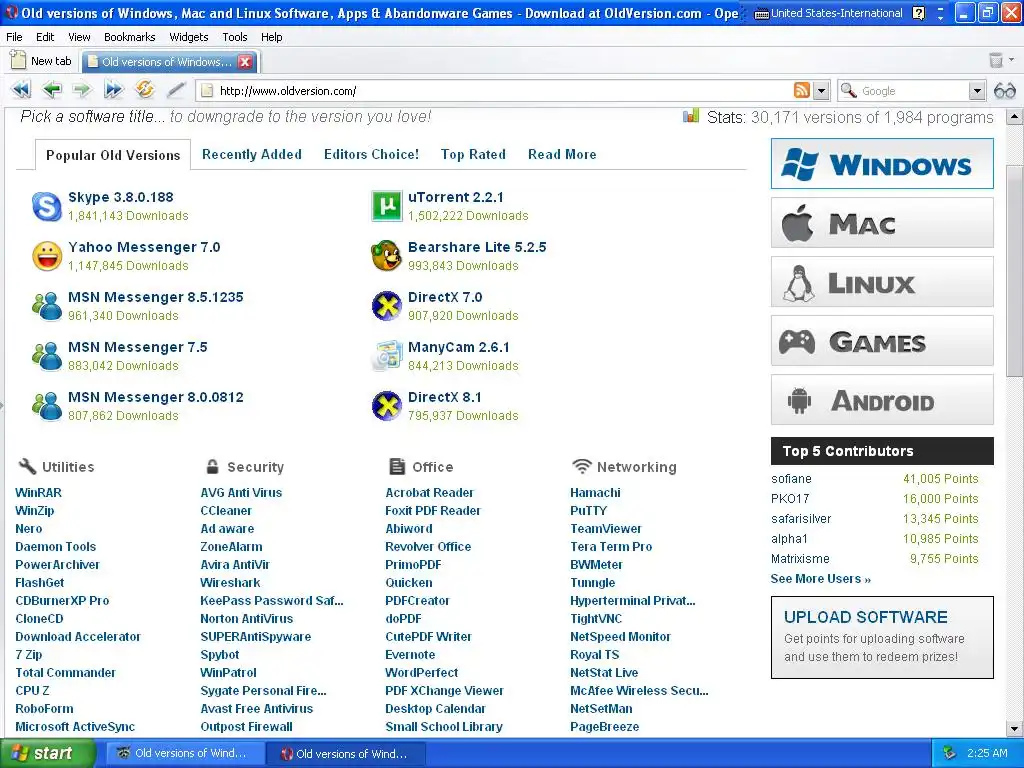Go forward with the green Forward arrow
Image resolution: width=1024 pixels, height=768 pixels.
point(82,89)
